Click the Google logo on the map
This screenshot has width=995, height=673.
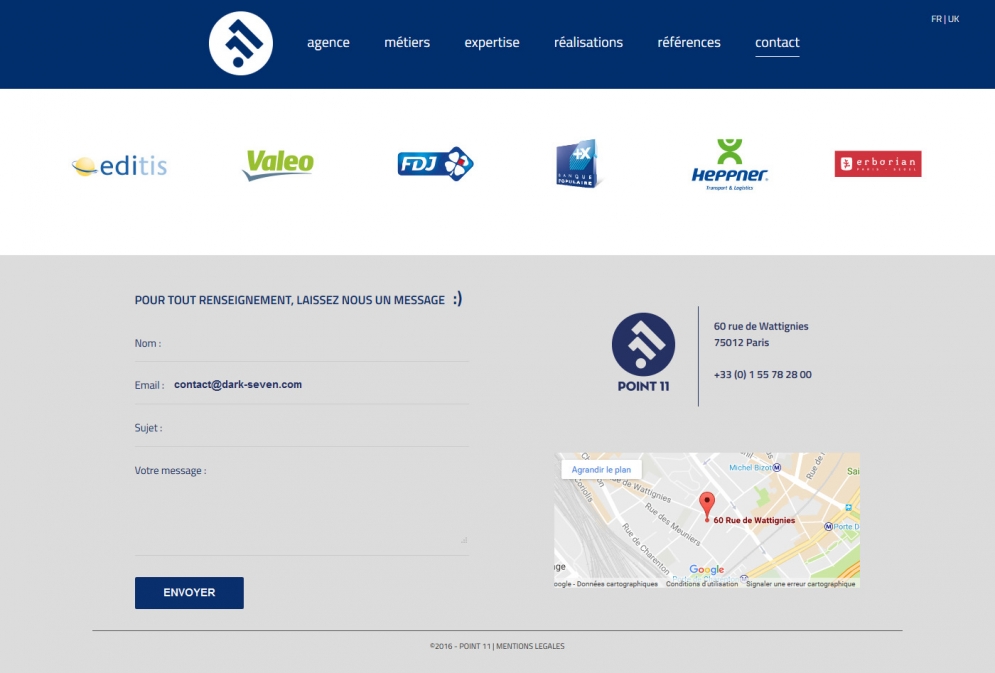706,570
